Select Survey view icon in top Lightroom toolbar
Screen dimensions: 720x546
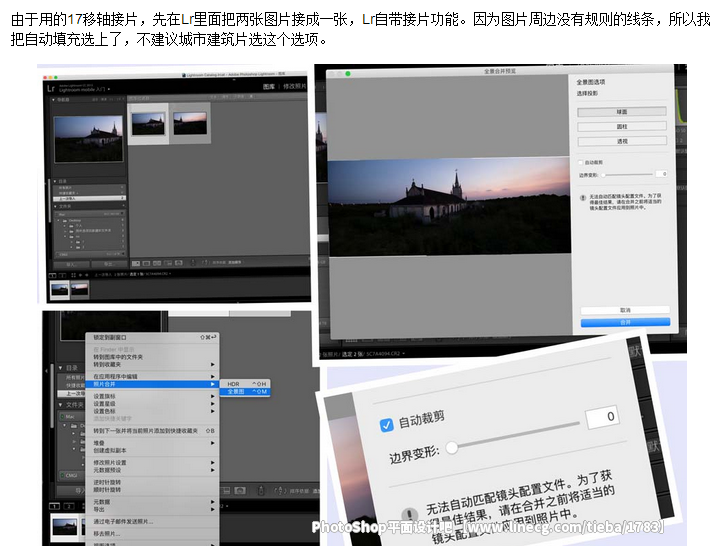coord(168,263)
